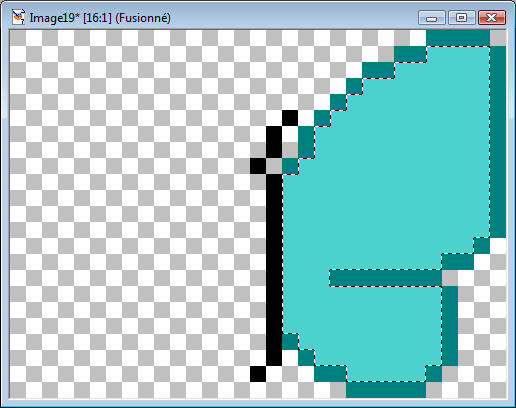The width and height of the screenshot is (516, 408).
Task: Click the gray pixel in canvas top-right corner
Action: pyautogui.click(x=498, y=38)
